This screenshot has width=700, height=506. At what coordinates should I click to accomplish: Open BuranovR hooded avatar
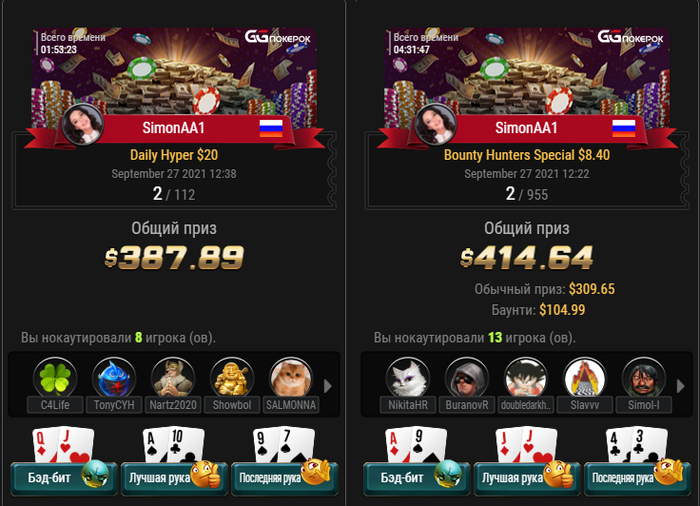[467, 378]
